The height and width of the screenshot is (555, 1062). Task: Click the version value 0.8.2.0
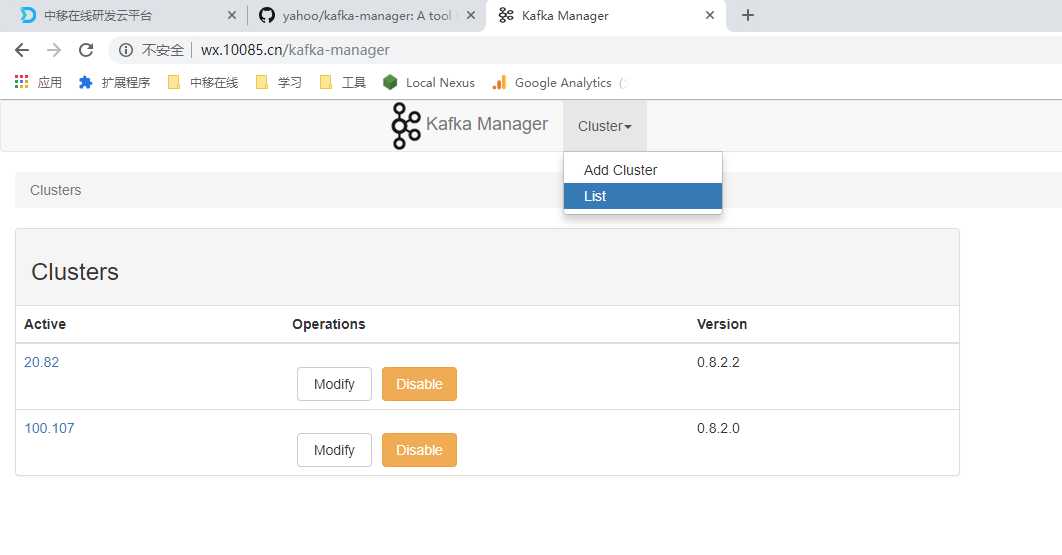coord(718,428)
